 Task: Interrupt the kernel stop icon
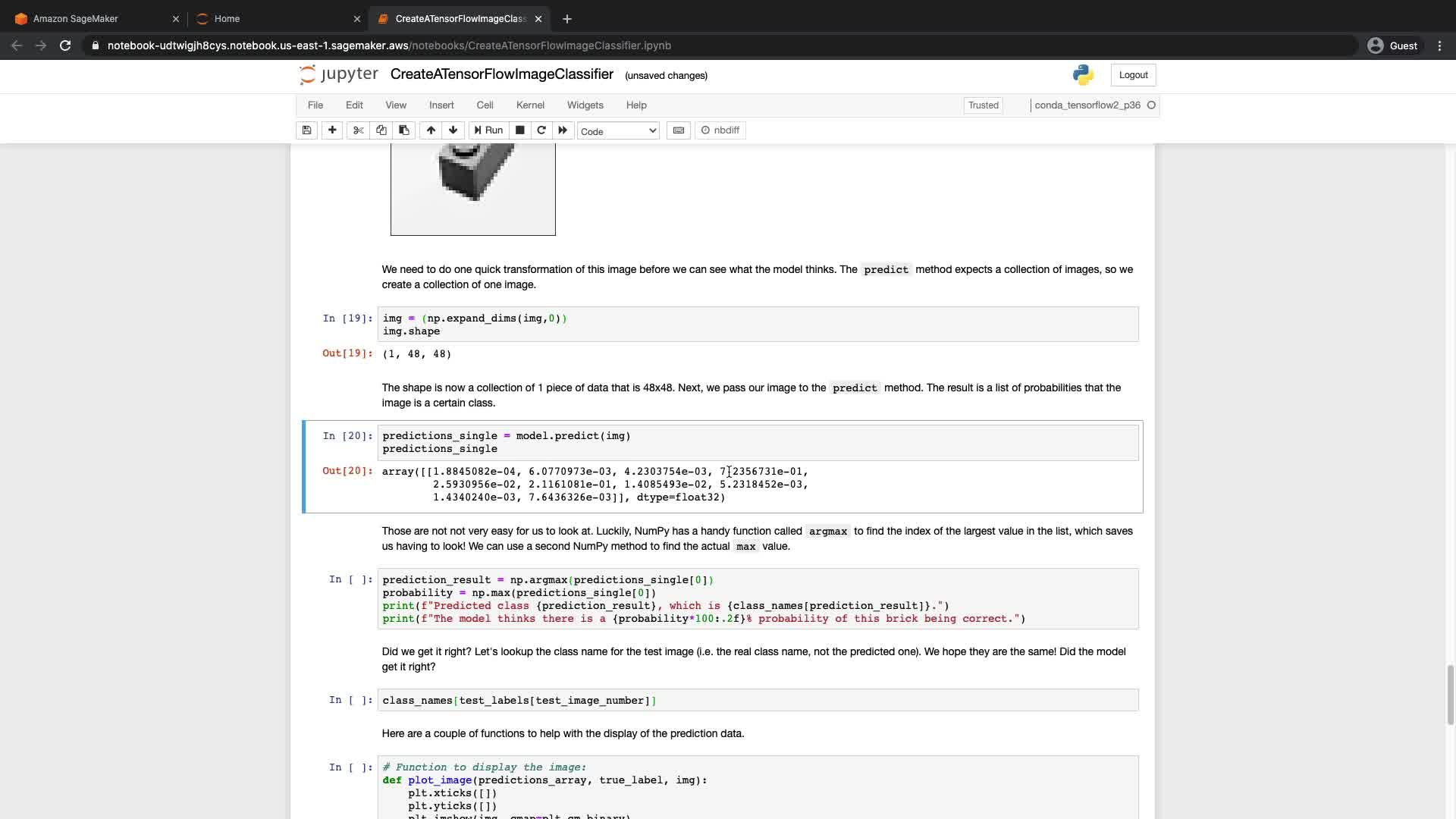tap(519, 130)
